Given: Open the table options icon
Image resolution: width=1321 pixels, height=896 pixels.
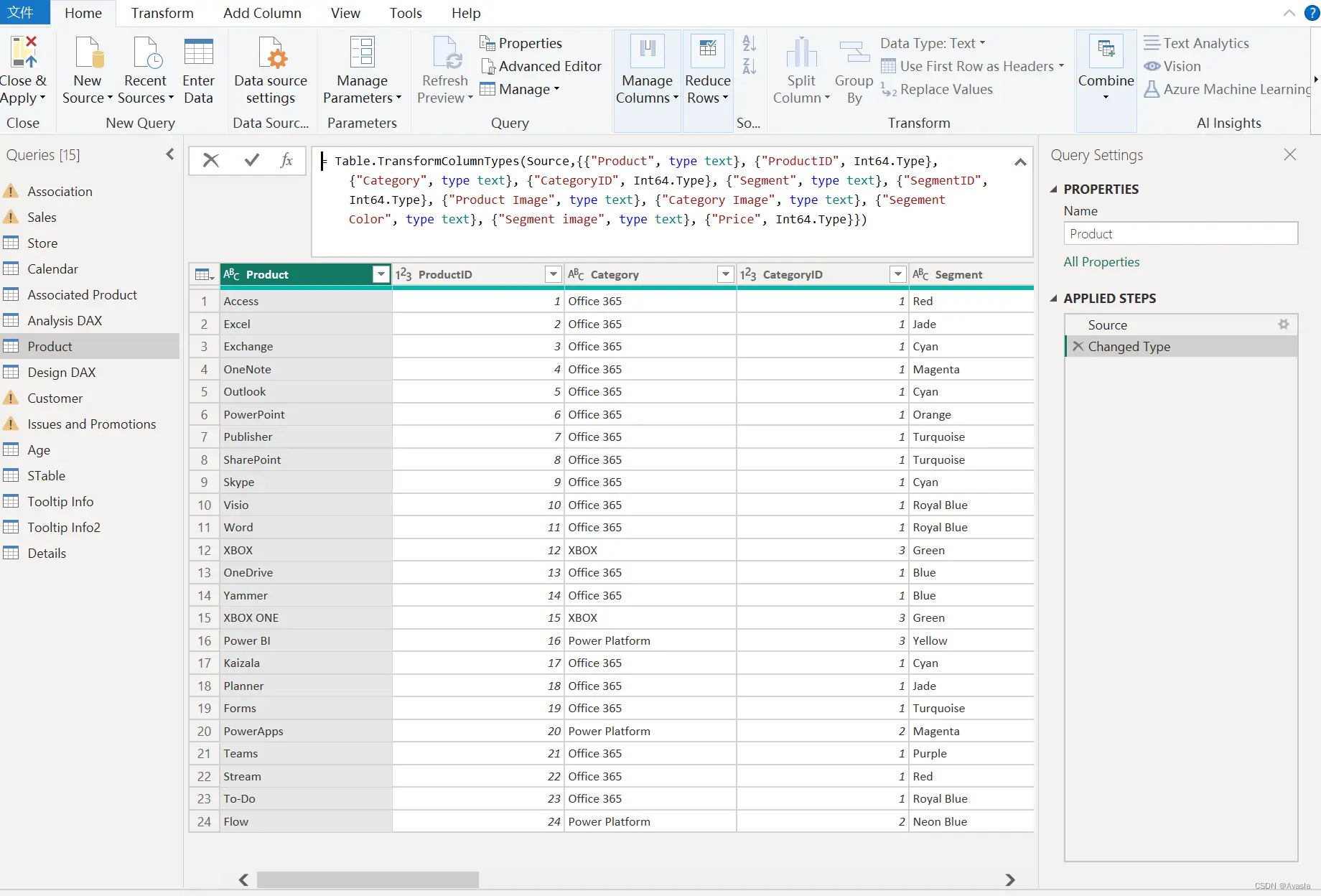Looking at the screenshot, I should [x=204, y=274].
